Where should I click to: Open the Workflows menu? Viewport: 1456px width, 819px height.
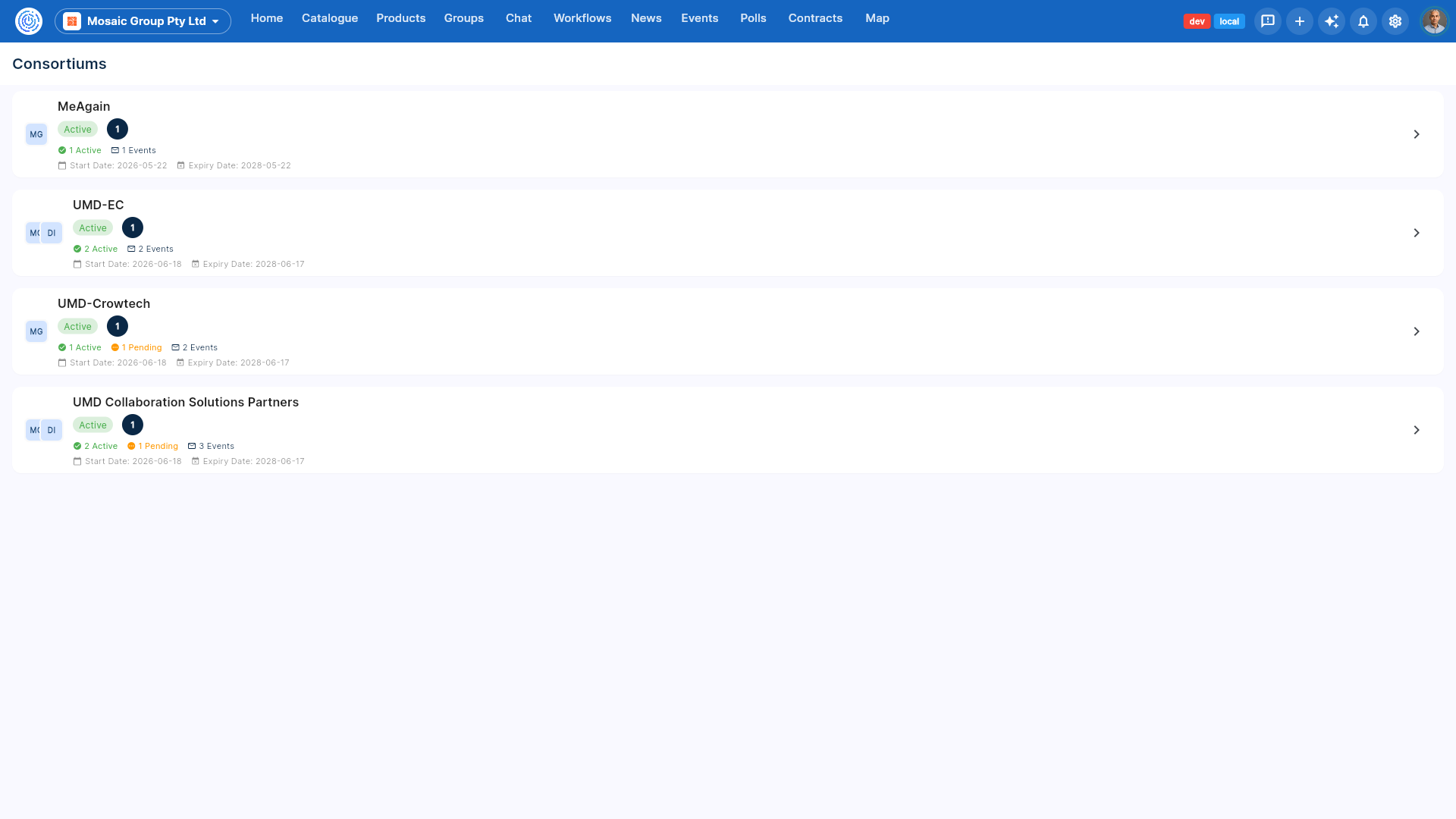(582, 18)
